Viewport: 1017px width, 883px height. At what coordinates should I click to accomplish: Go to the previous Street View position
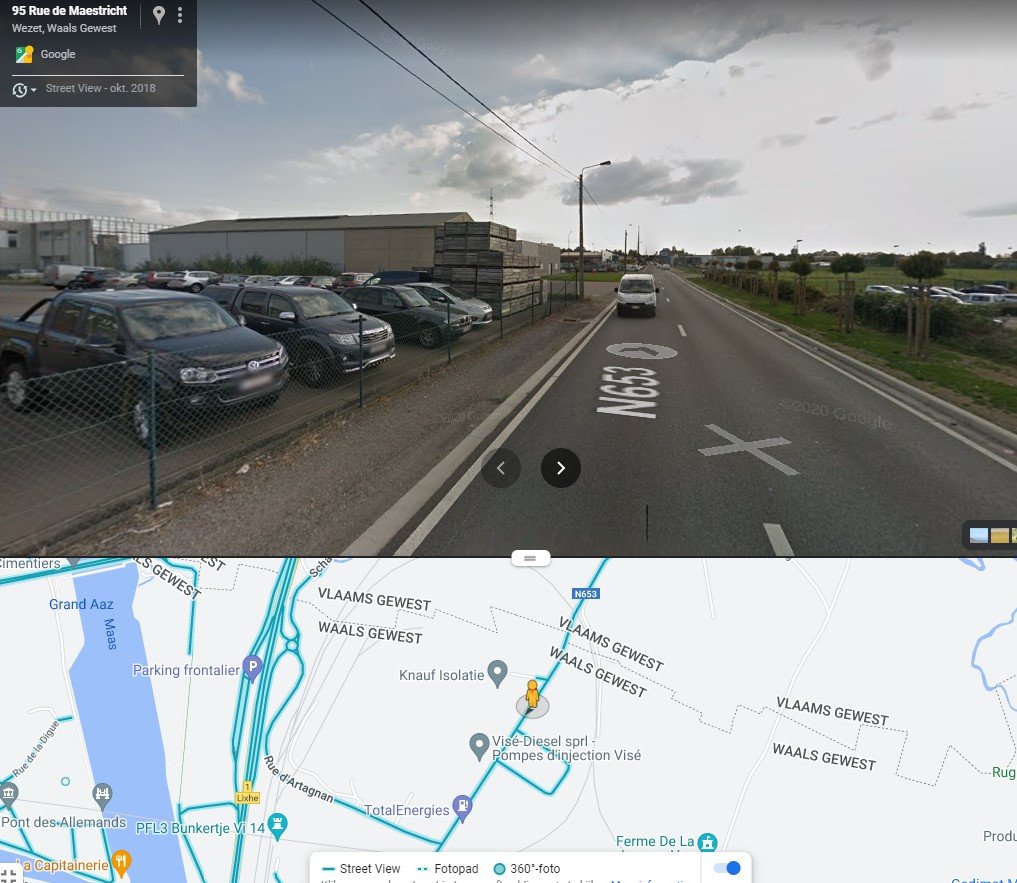coord(501,468)
